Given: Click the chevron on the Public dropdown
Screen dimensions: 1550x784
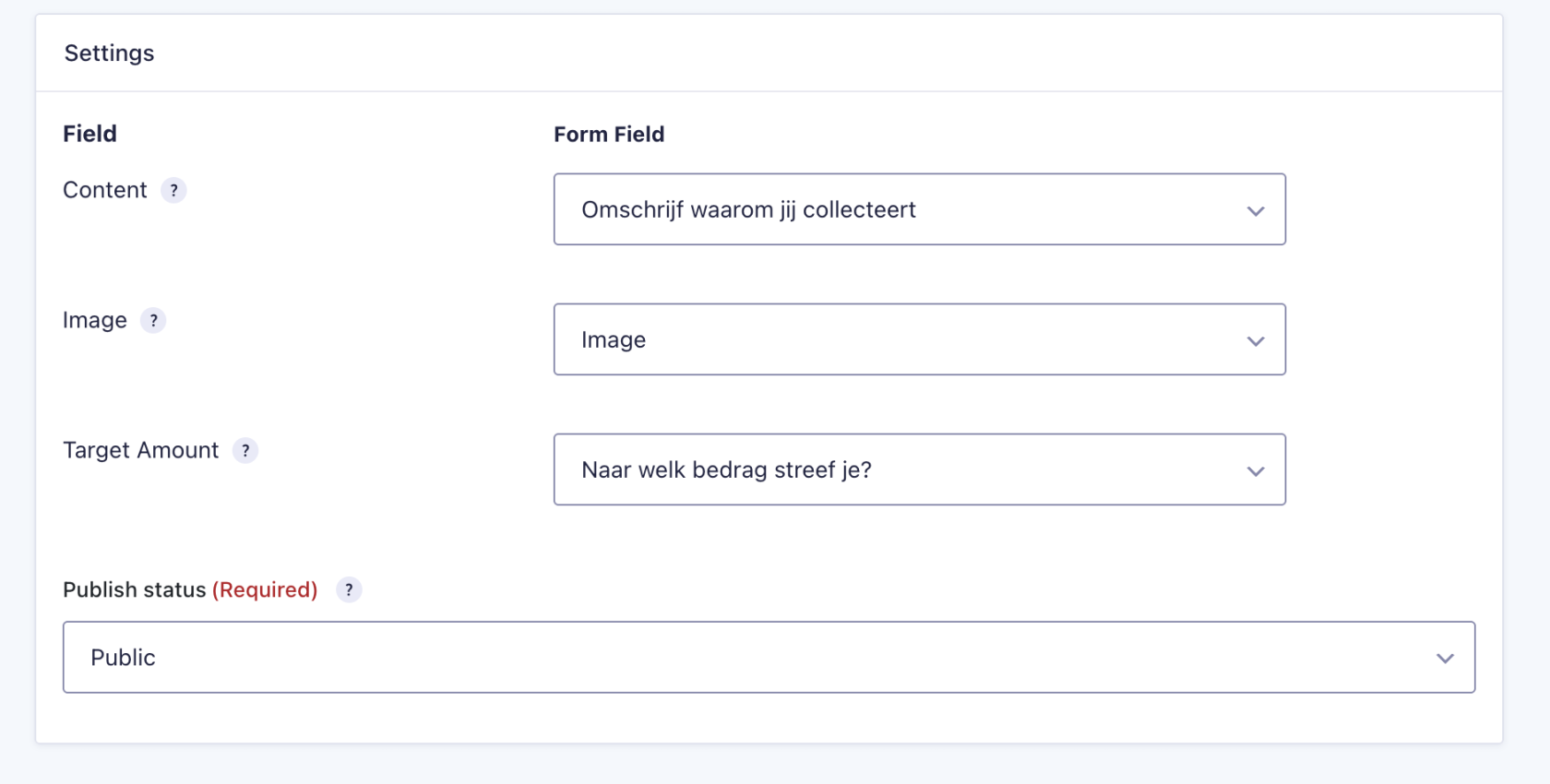Looking at the screenshot, I should pos(1446,658).
